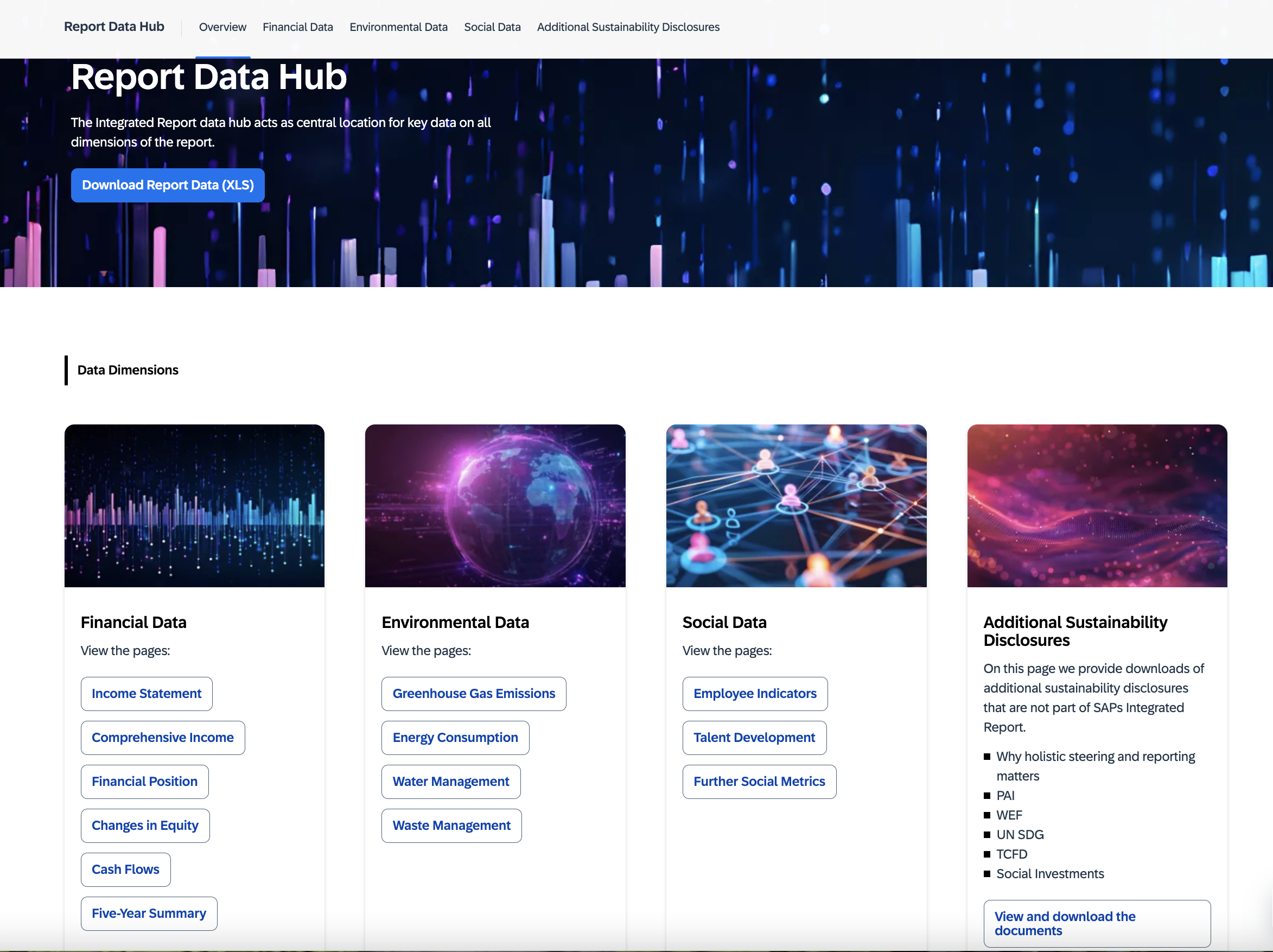Download Report Data (XLS) button
The width and height of the screenshot is (1273, 952).
click(168, 185)
